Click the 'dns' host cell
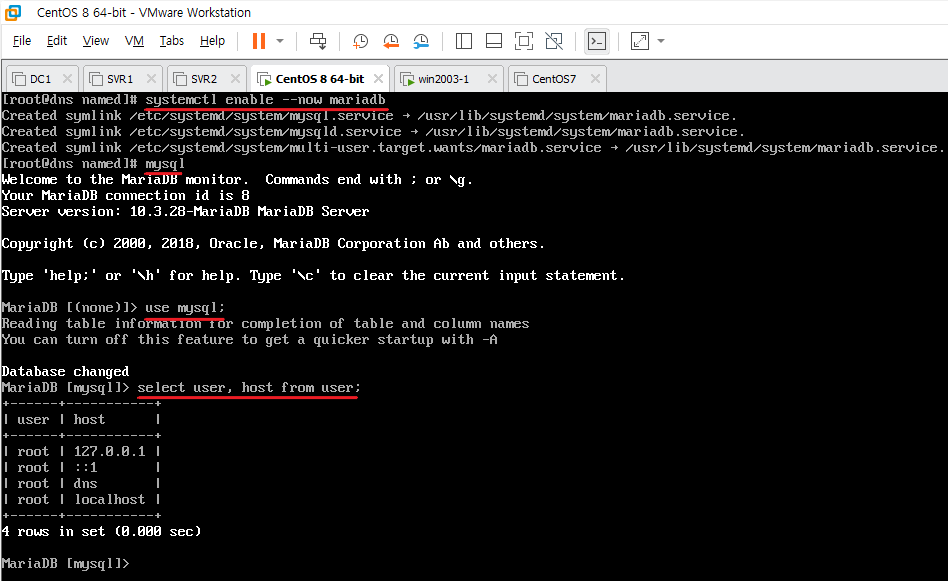The image size is (948, 581). 85,484
